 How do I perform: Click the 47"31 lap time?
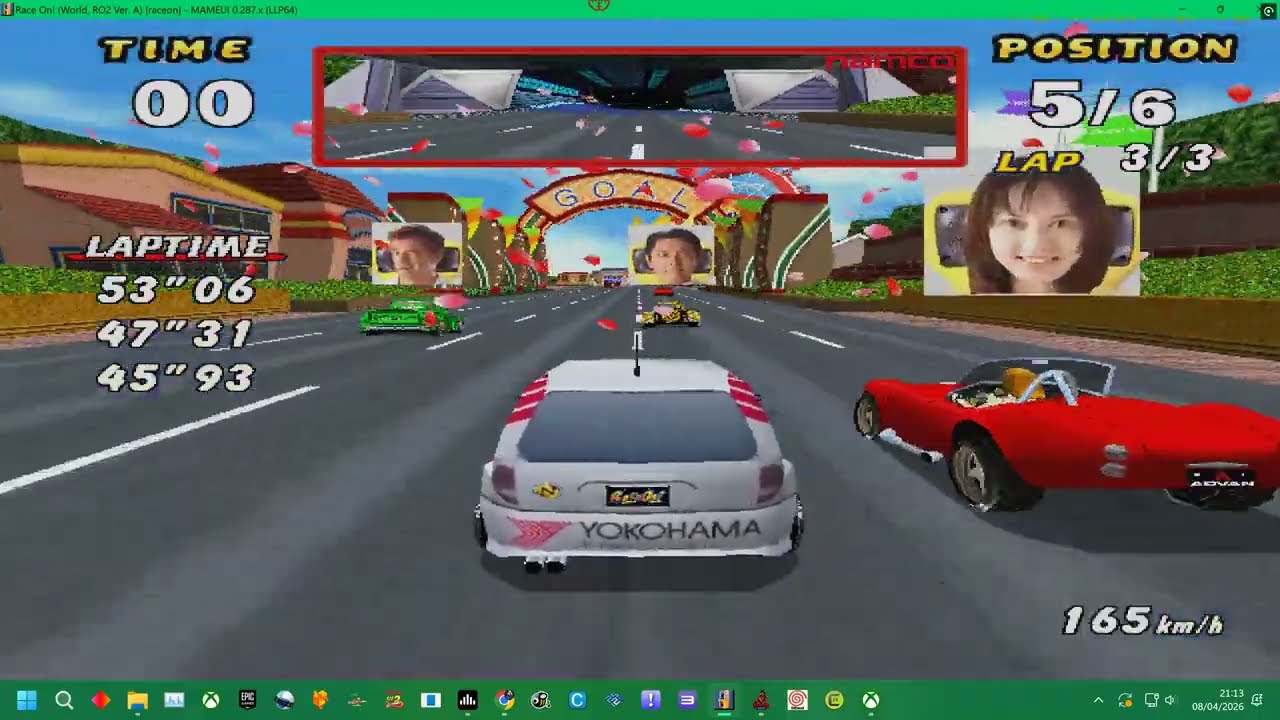click(x=175, y=334)
